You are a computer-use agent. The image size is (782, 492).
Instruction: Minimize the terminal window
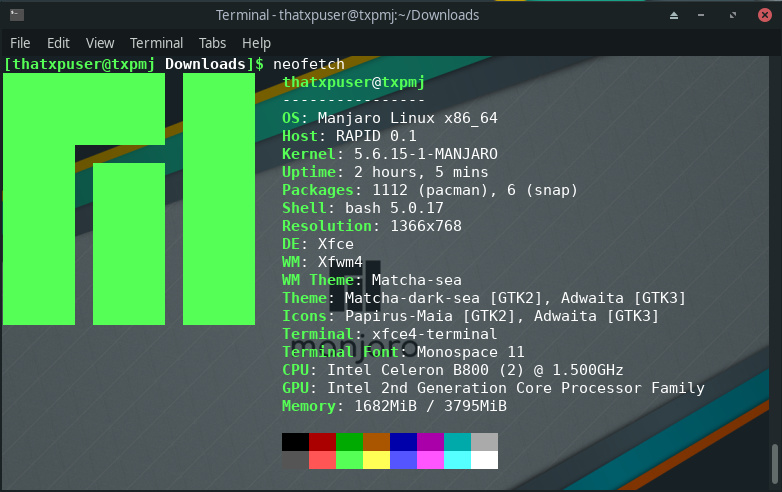[701, 15]
